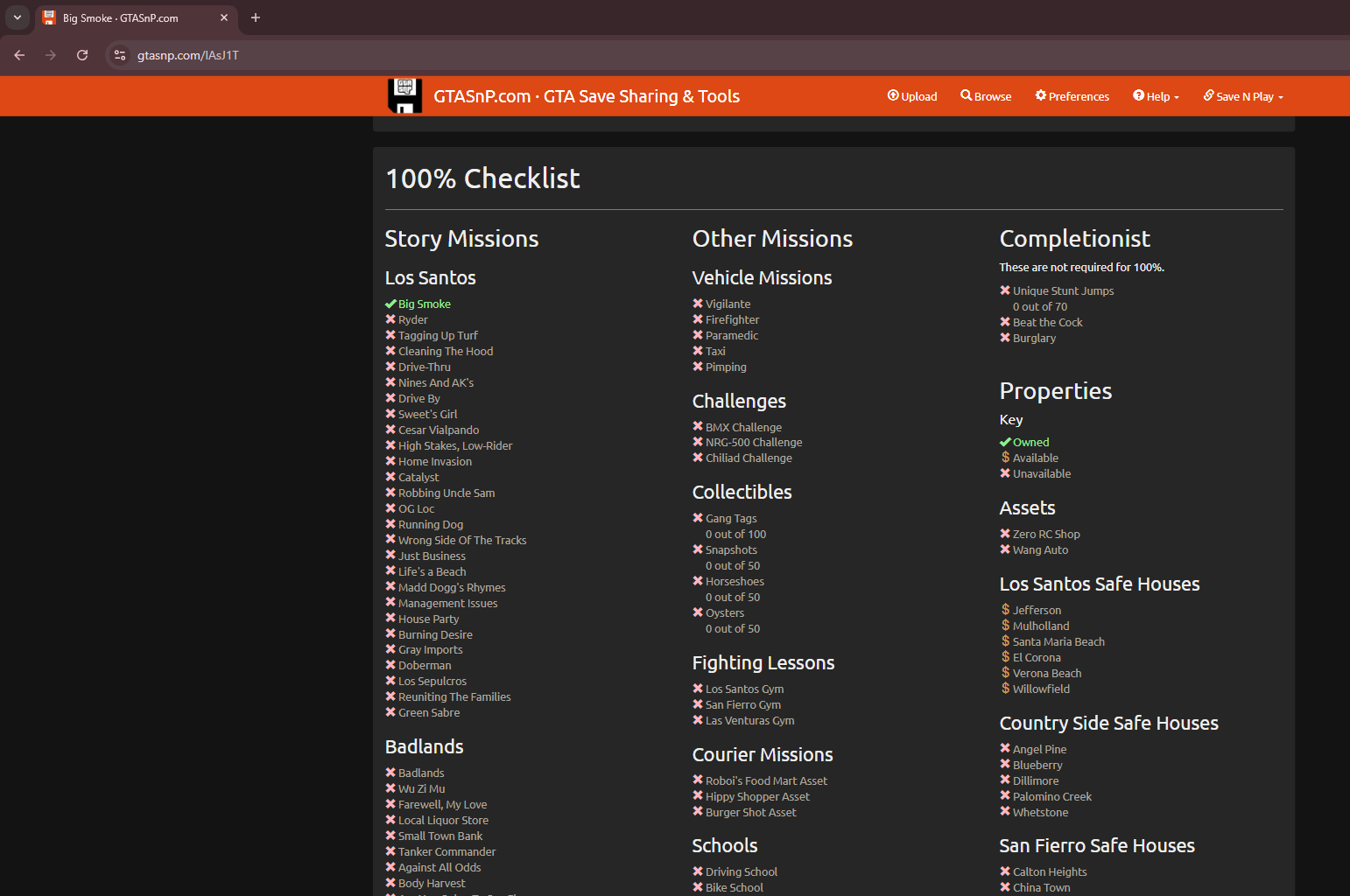Click the GTASnP floppy disk logo
This screenshot has height=896, width=1350.
[x=404, y=96]
